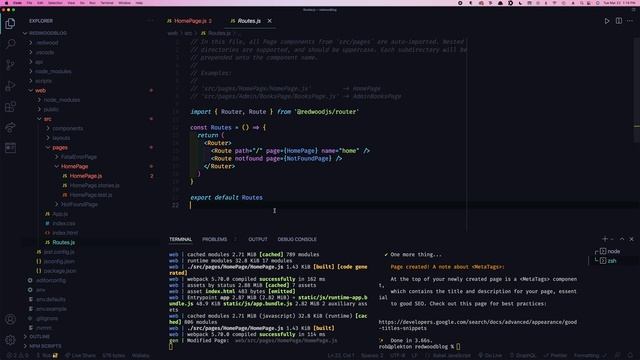Click the errors and warnings count in the status bar
The image size is (640, 360).
click(x=18, y=356)
